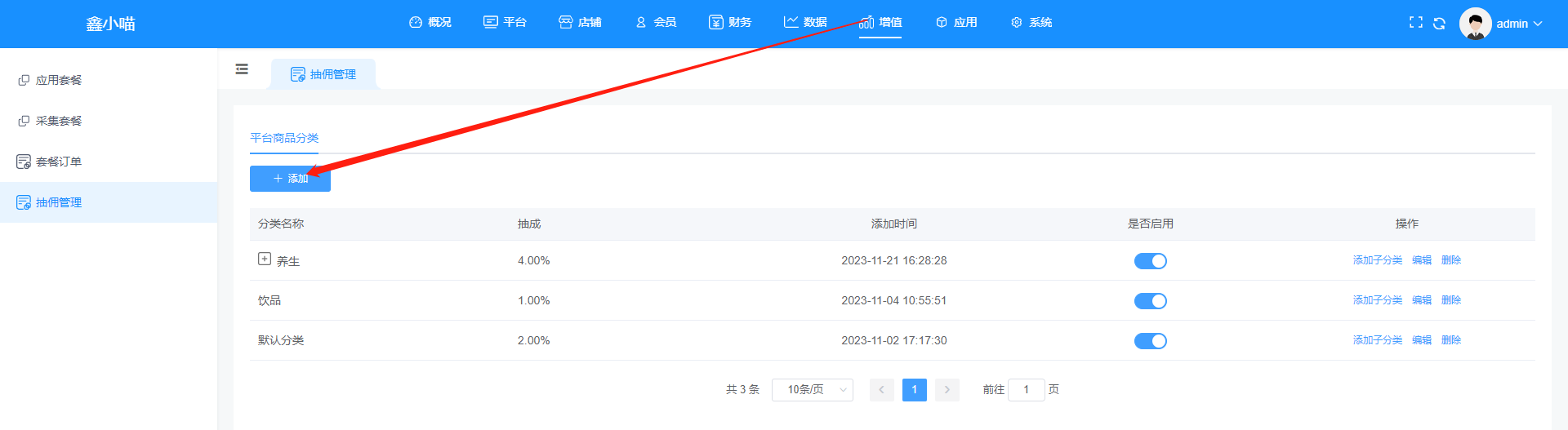Click the 饮品 category name
The width and height of the screenshot is (1568, 430).
tap(269, 300)
